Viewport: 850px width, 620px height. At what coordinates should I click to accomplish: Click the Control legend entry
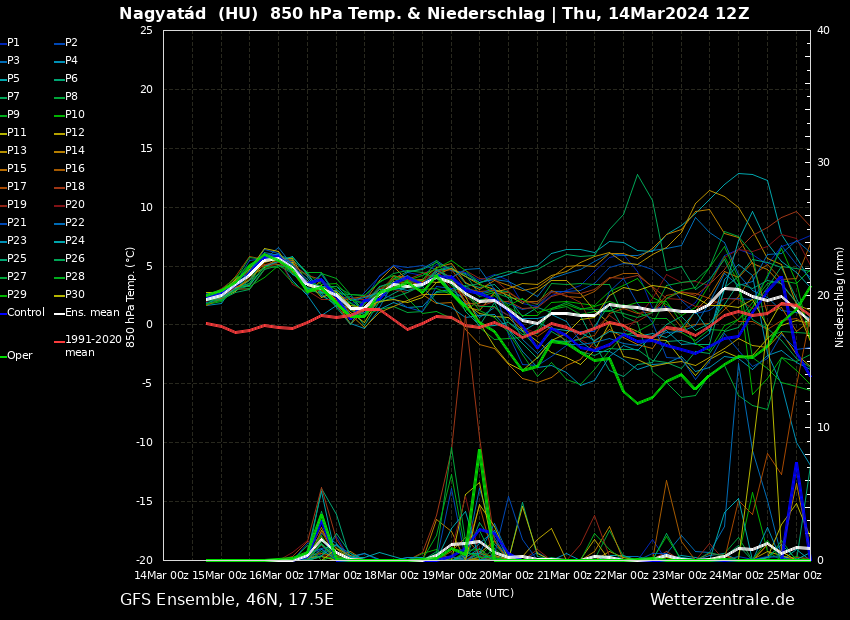click(x=25, y=313)
